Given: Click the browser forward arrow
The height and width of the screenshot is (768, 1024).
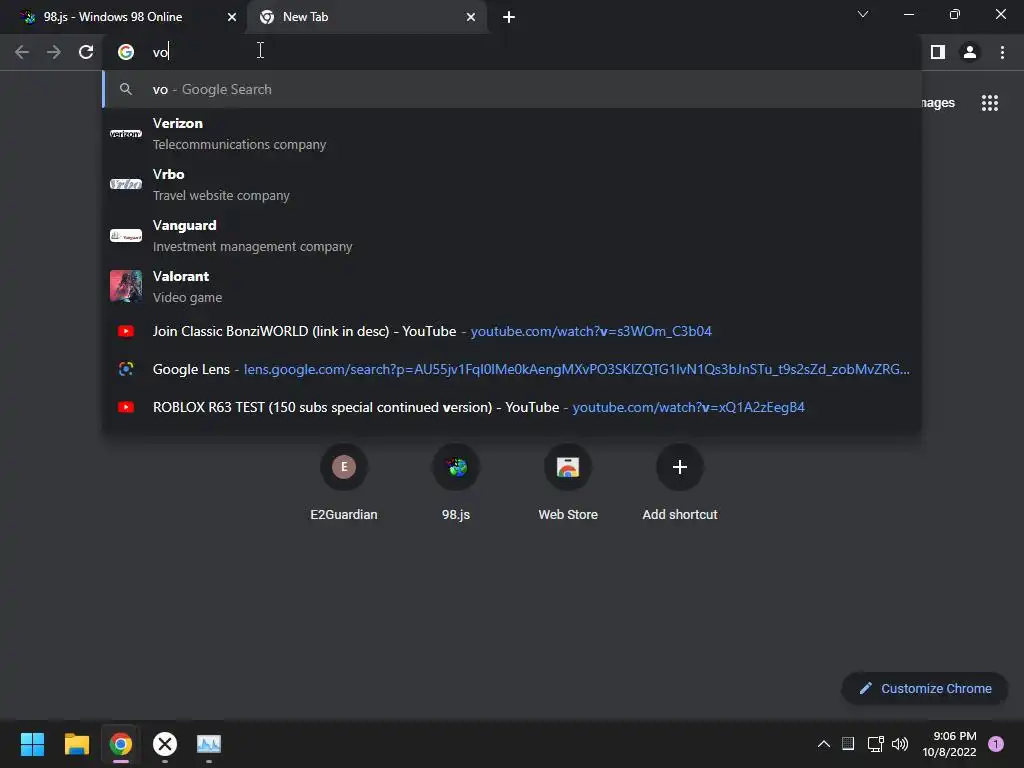Looking at the screenshot, I should (54, 52).
